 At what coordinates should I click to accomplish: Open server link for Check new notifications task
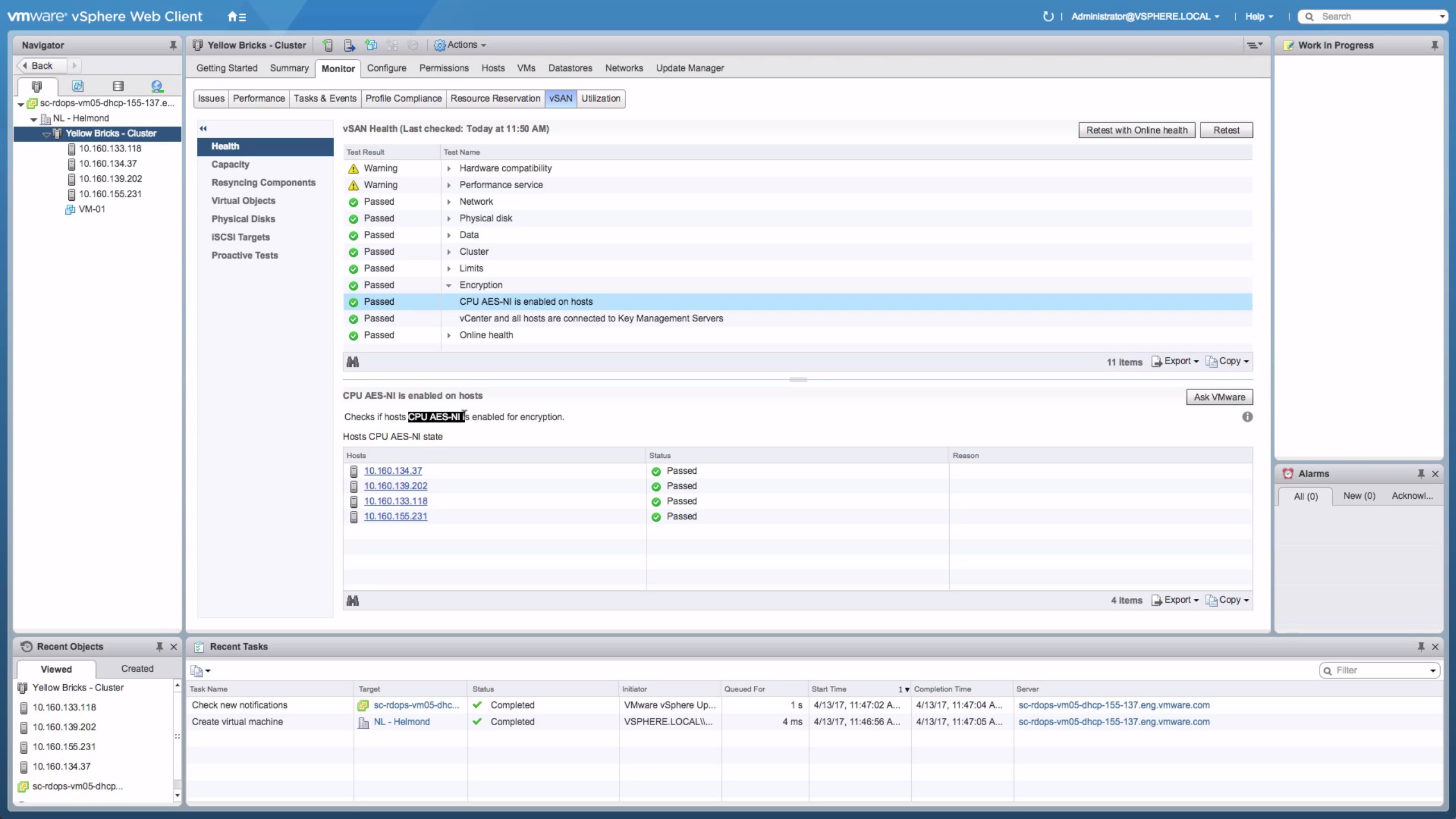(x=1114, y=705)
